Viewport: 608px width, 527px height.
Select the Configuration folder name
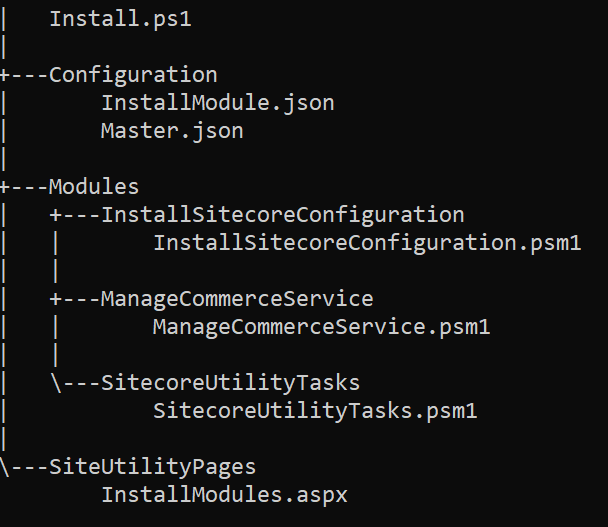133,74
